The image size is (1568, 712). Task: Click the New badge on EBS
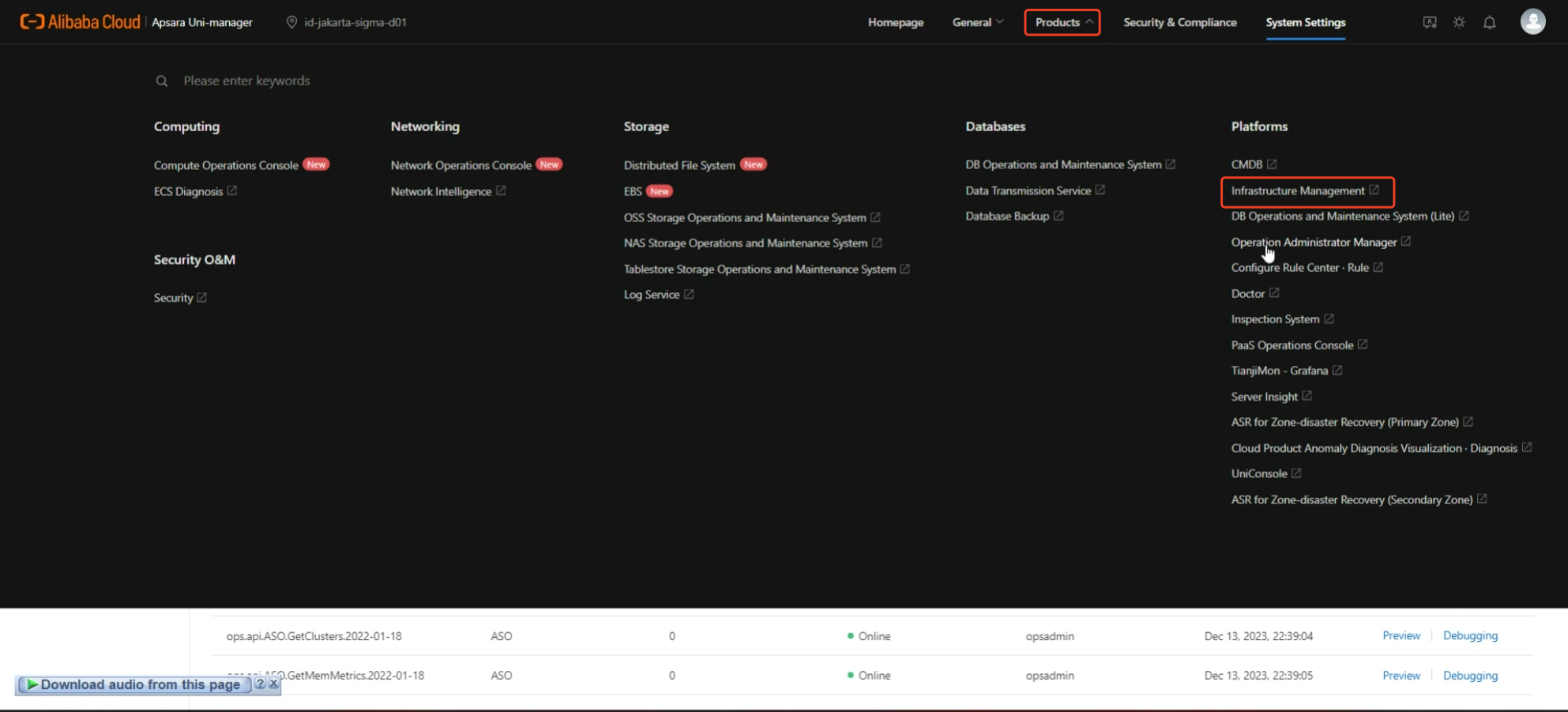(660, 191)
